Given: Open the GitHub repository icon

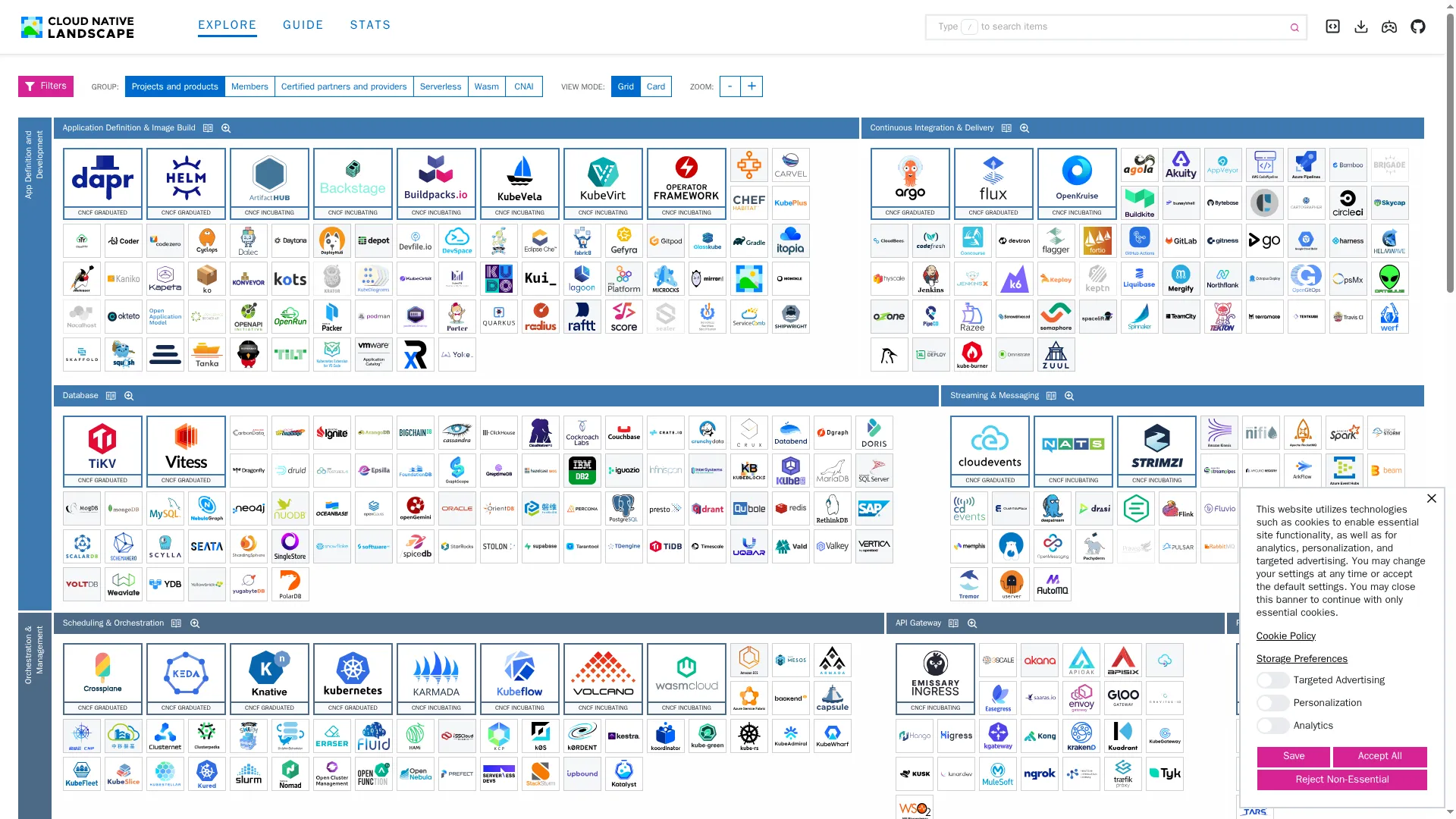Looking at the screenshot, I should pos(1418,27).
